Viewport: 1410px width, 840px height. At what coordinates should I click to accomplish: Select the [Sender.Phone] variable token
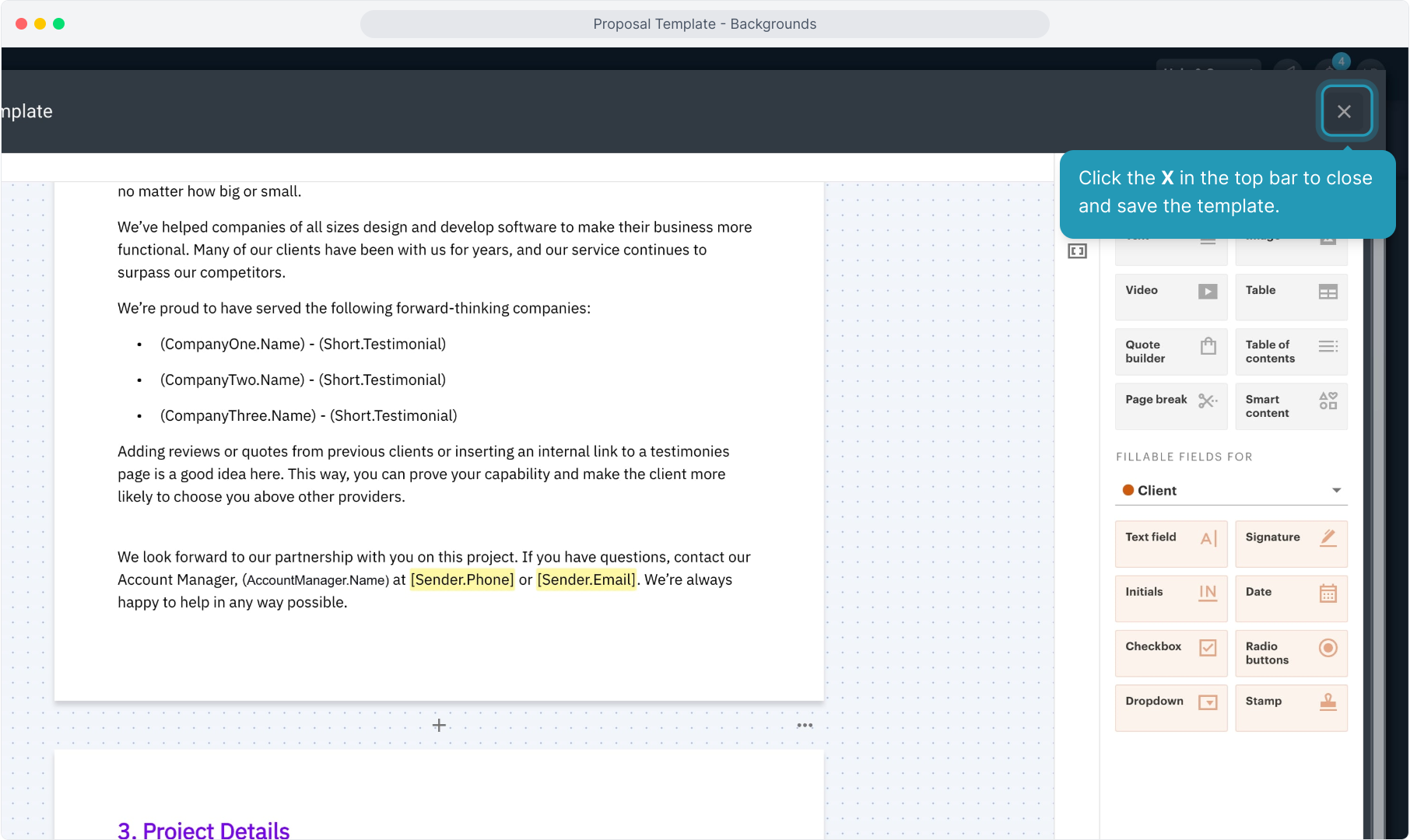coord(462,579)
